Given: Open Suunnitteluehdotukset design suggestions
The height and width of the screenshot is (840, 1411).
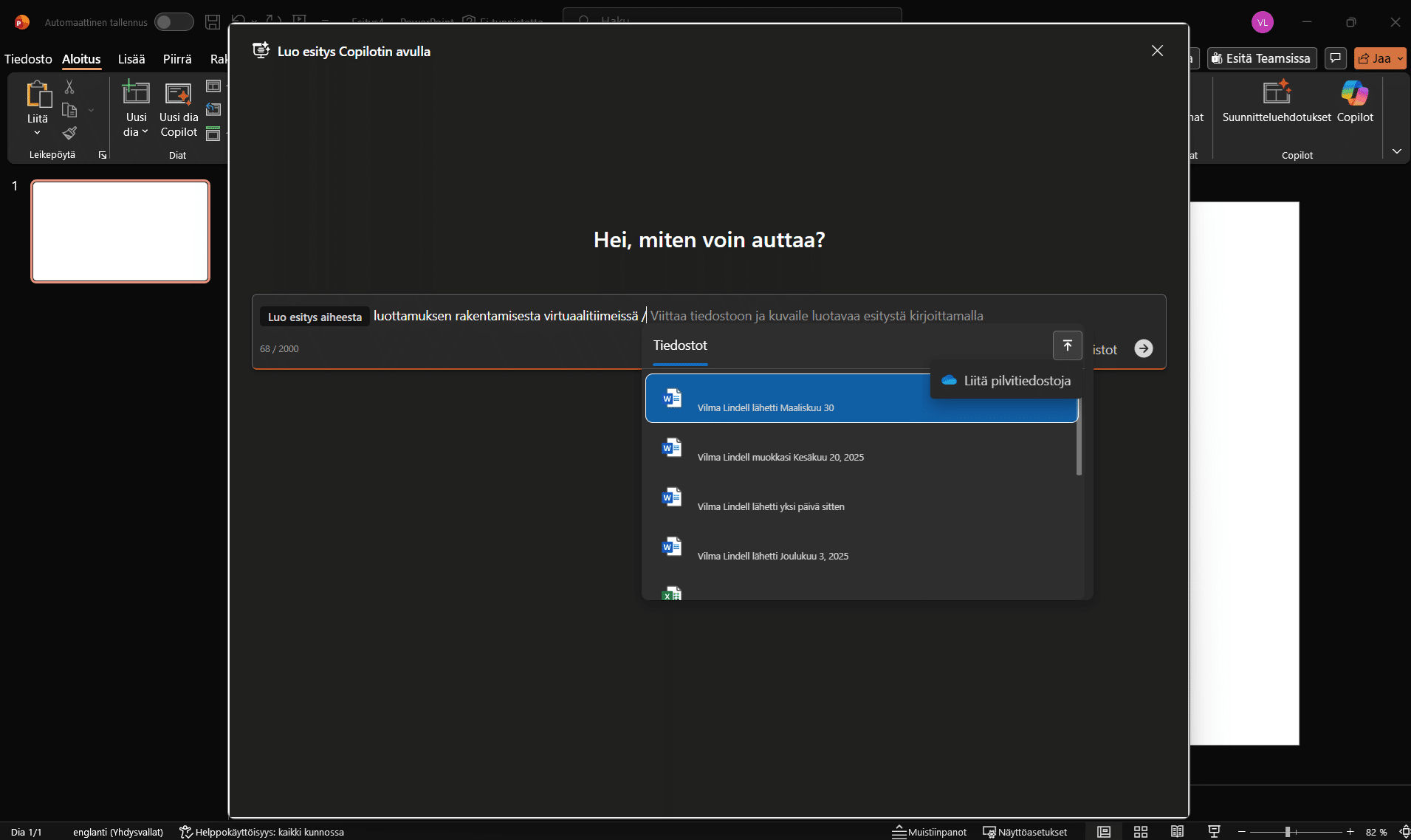Looking at the screenshot, I should pyautogui.click(x=1276, y=101).
